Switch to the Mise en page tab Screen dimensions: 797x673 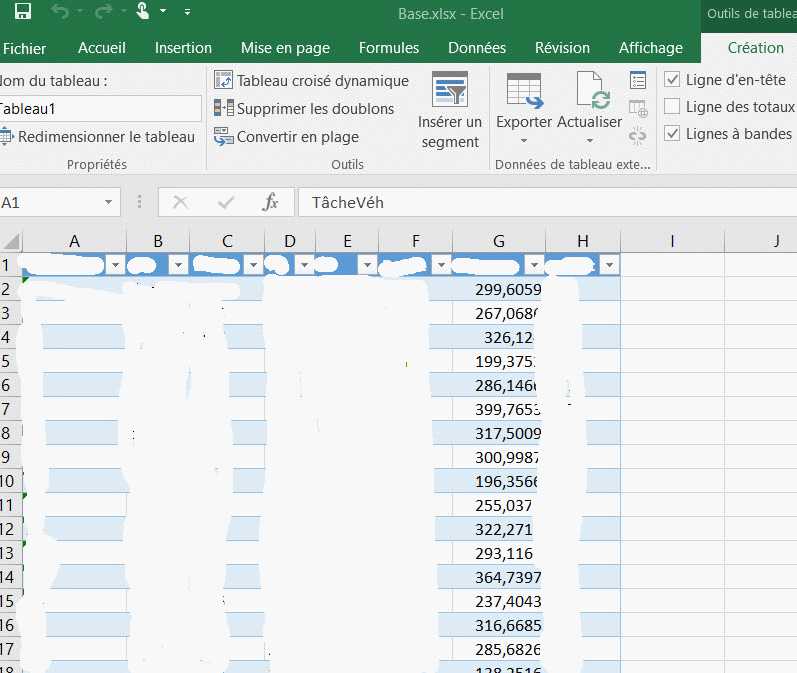coord(285,48)
